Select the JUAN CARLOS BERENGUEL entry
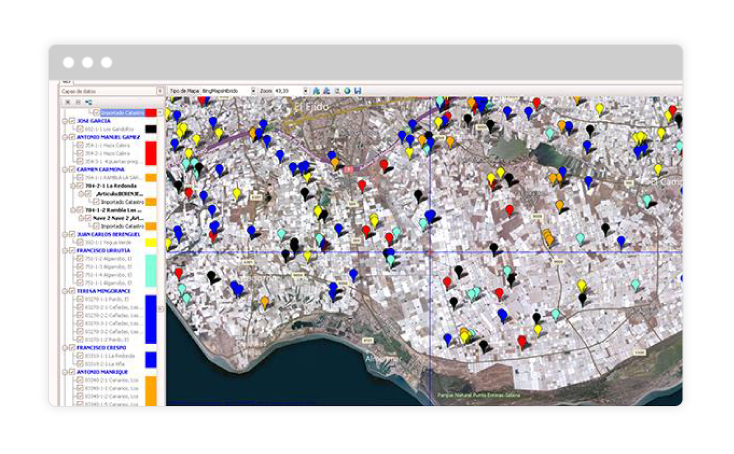The image size is (734, 454). coord(109,234)
